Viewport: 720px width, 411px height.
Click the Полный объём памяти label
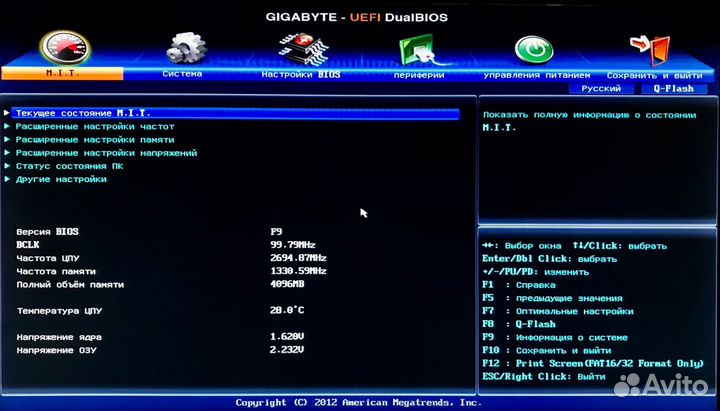[70, 285]
